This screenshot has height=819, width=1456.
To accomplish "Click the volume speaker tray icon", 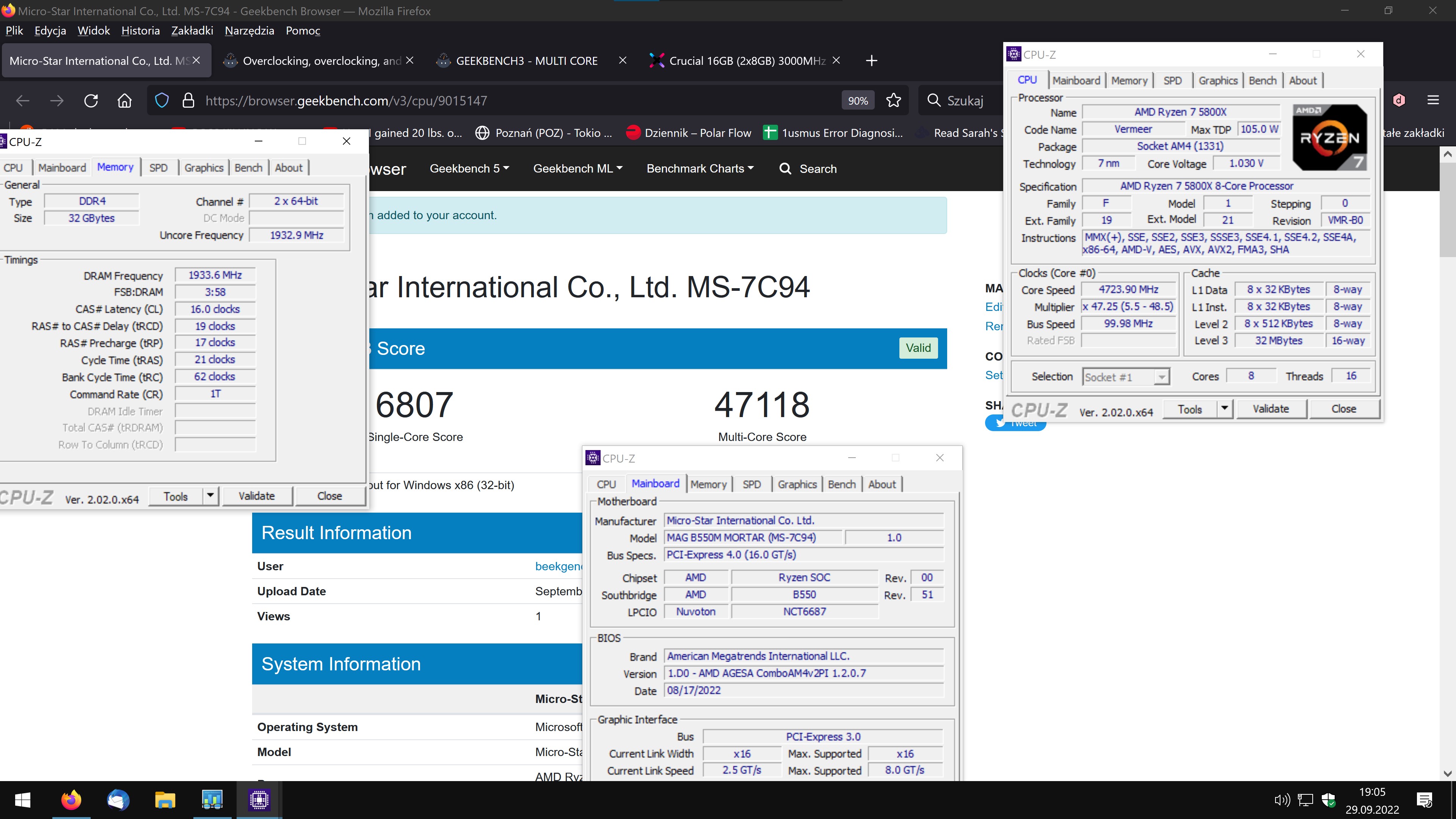I will (1282, 800).
